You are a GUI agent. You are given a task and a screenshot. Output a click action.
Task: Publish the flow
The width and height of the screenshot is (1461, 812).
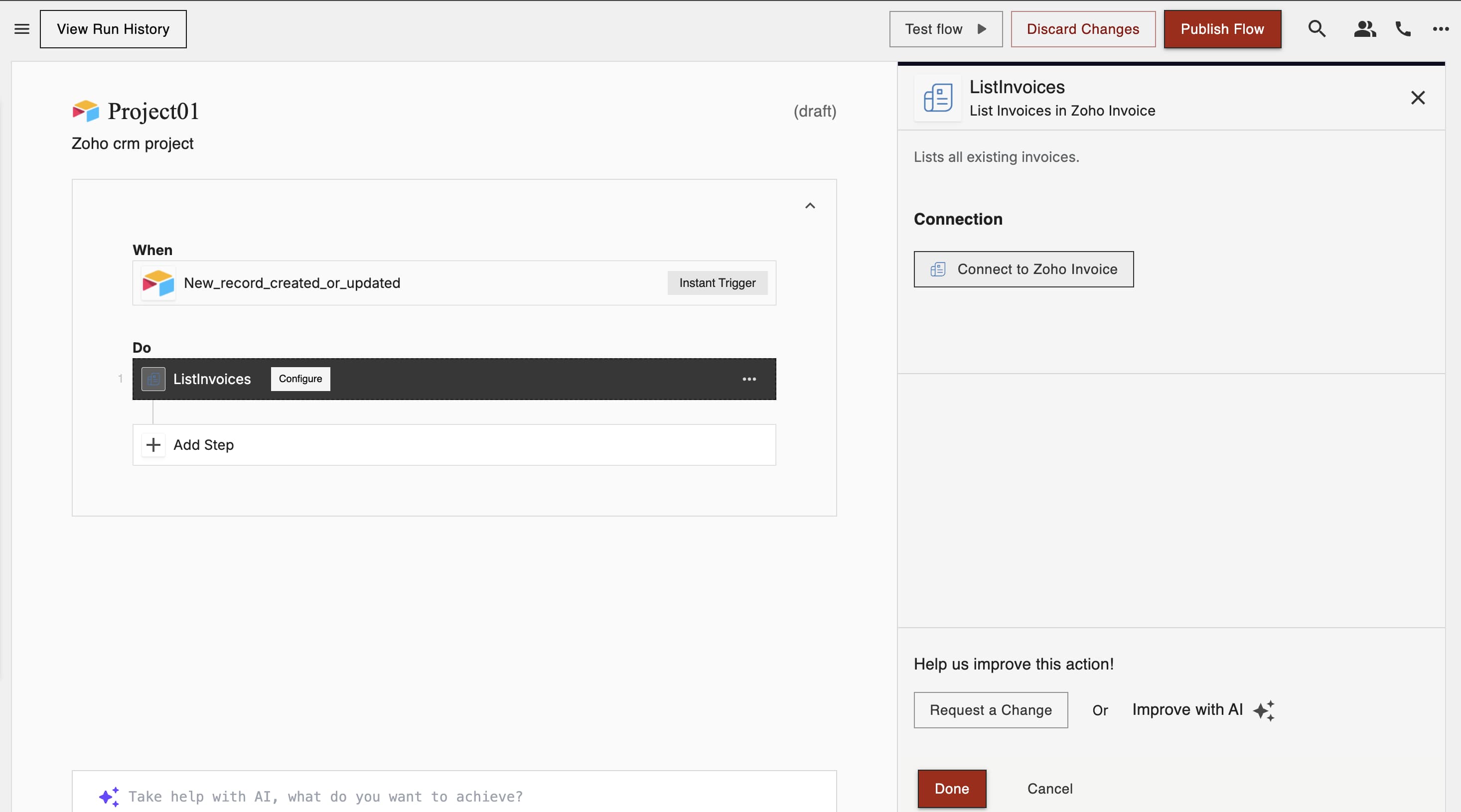[x=1222, y=29]
